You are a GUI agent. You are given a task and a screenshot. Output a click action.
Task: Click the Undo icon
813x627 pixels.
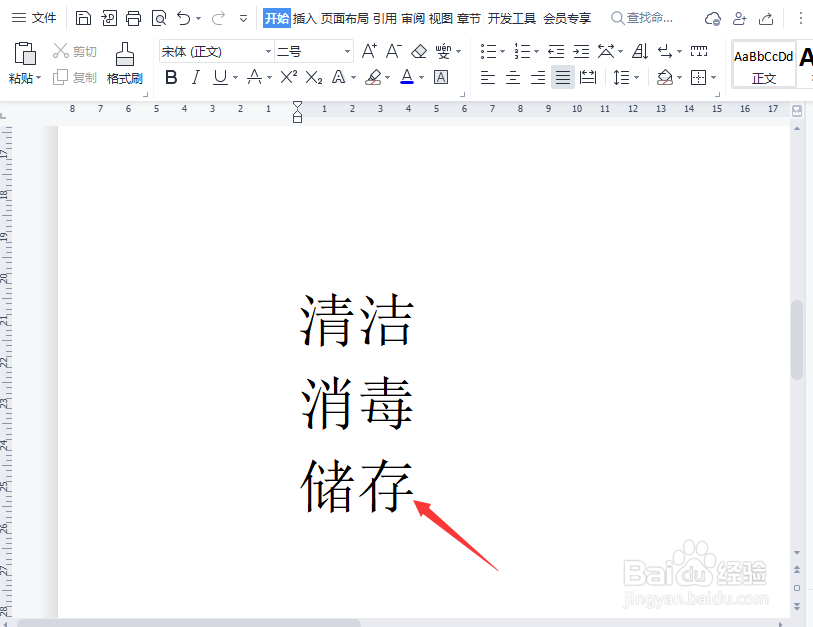point(183,17)
